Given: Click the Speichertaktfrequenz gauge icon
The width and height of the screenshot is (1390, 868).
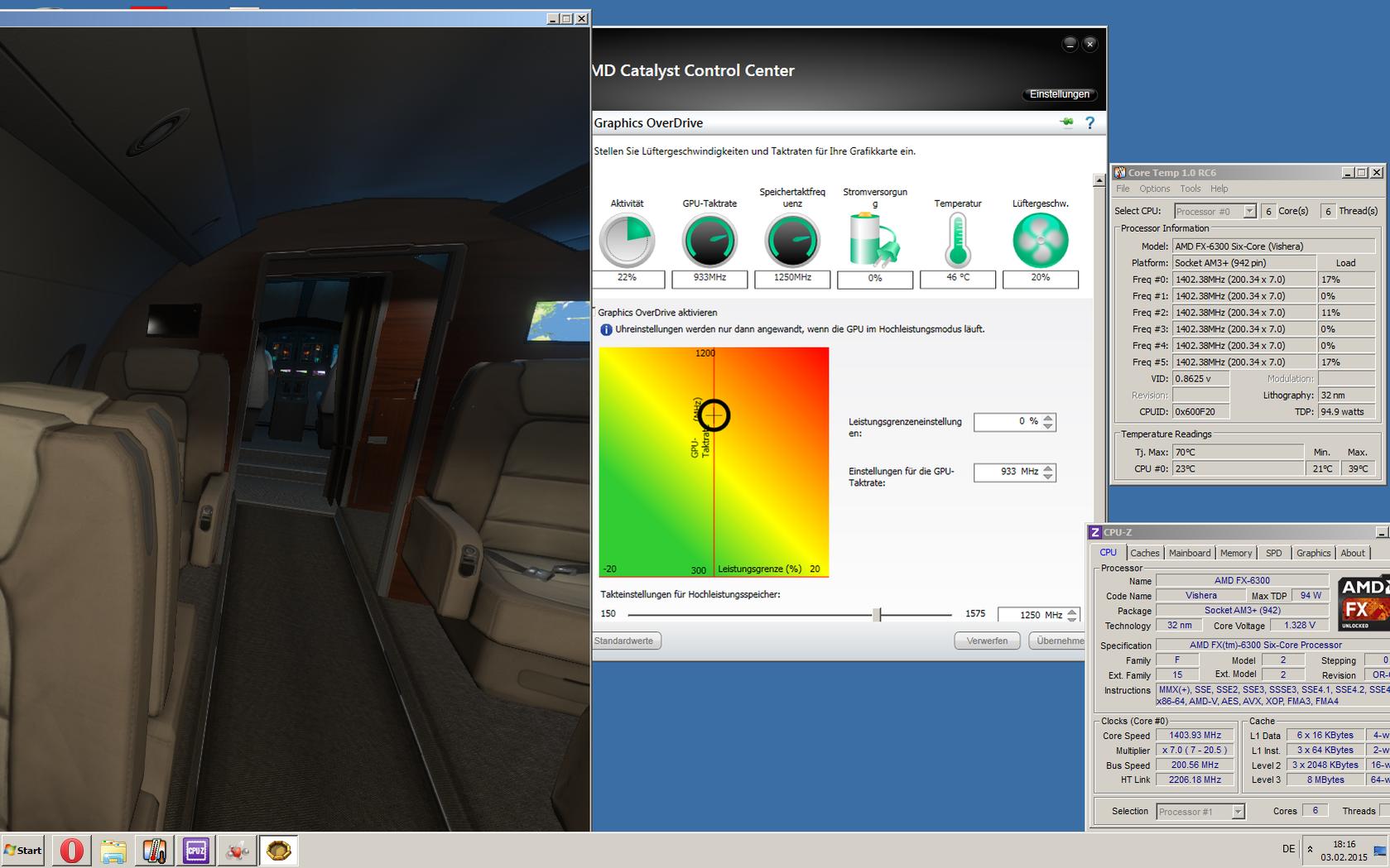Looking at the screenshot, I should pos(792,241).
